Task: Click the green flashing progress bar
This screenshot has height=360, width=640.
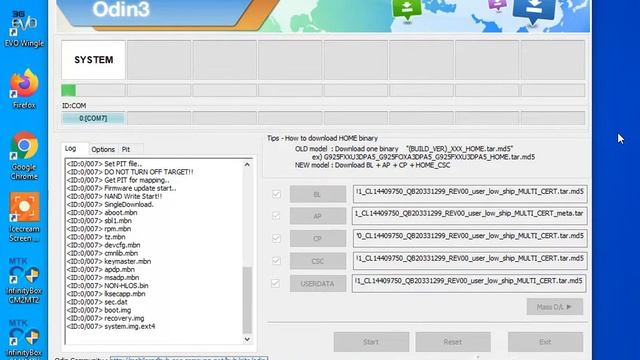Action: [x=69, y=90]
